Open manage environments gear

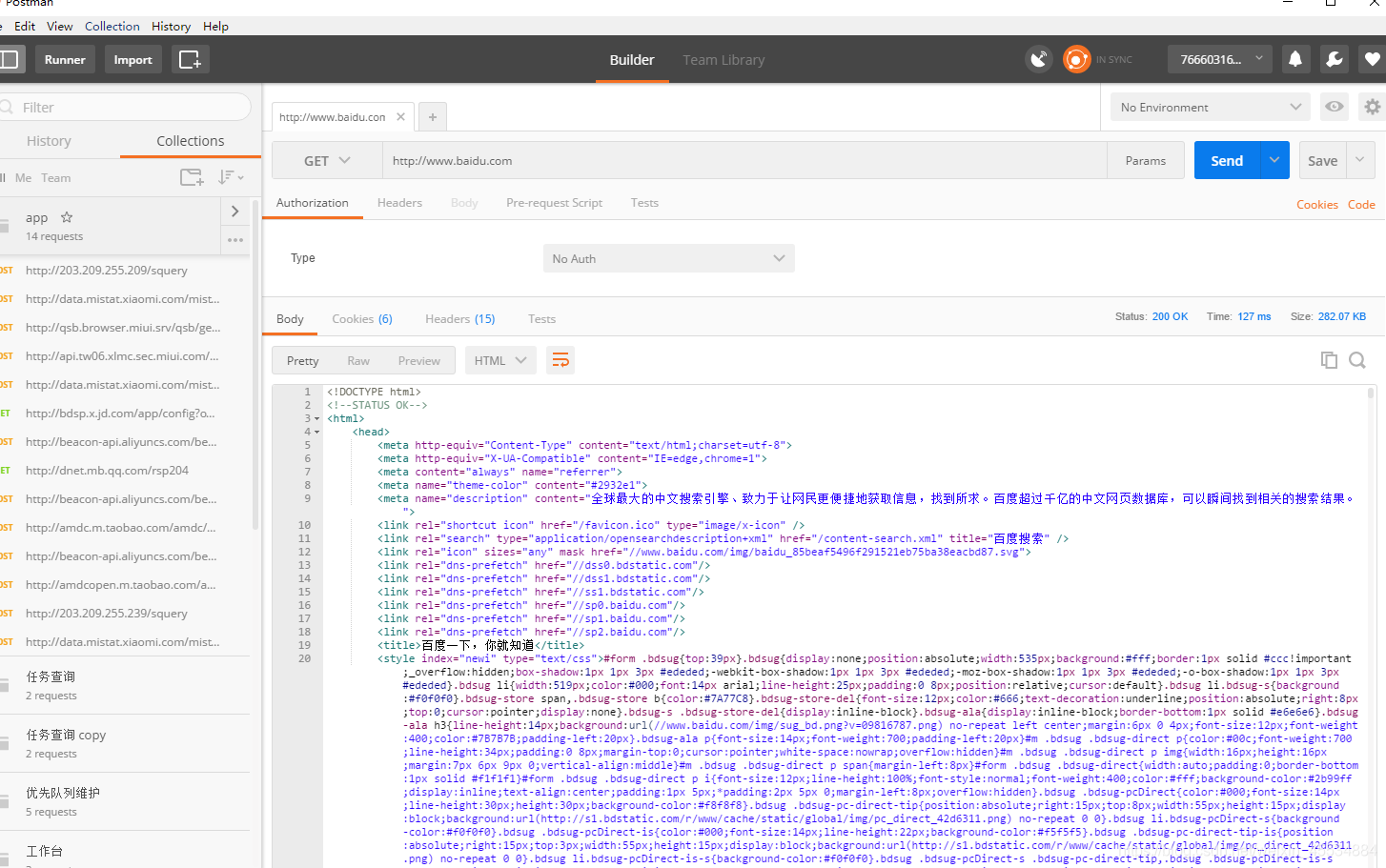click(1373, 107)
